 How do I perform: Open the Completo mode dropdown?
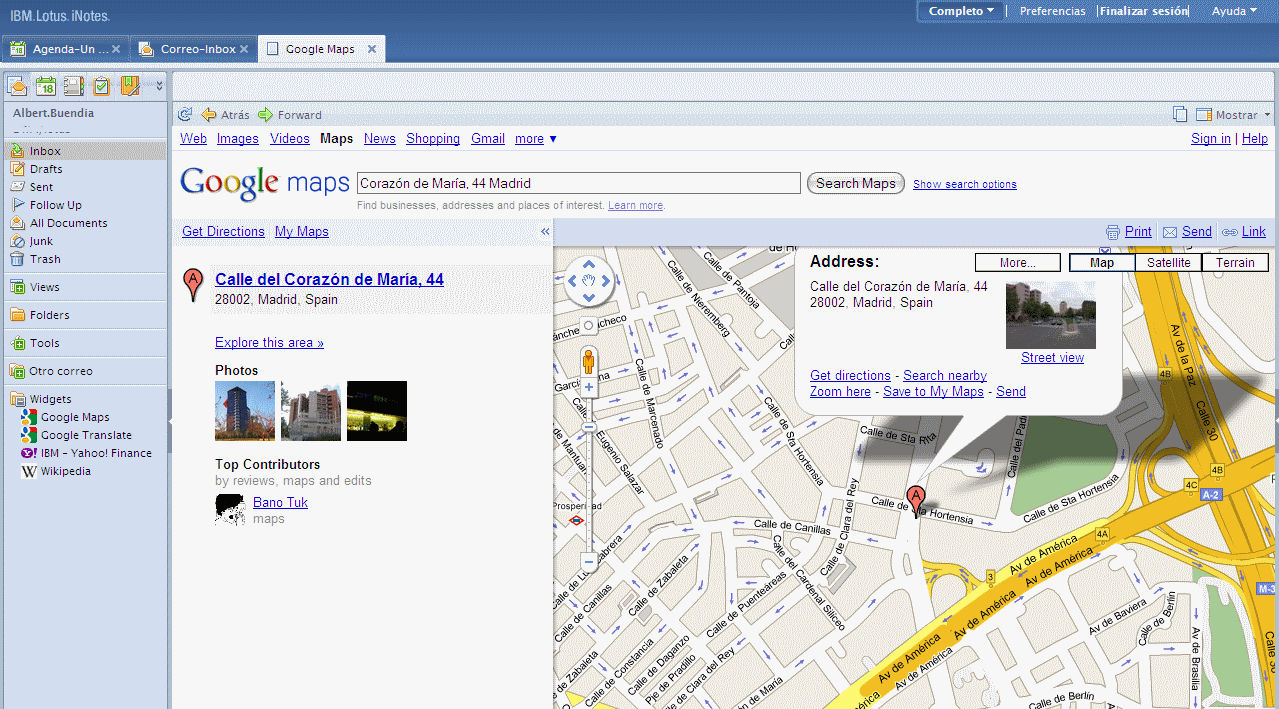961,11
